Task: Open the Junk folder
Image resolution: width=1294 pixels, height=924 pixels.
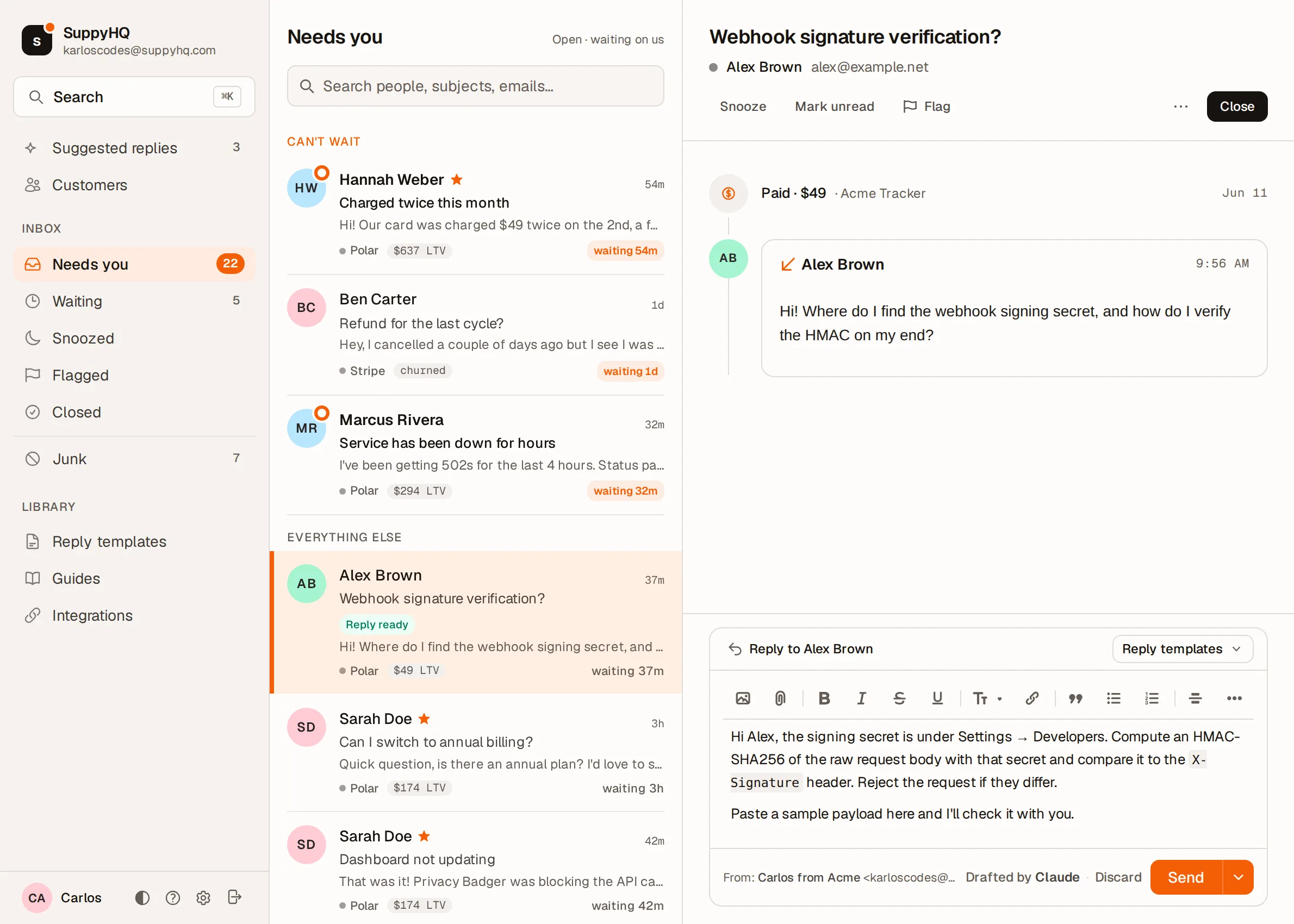Action: [x=134, y=459]
